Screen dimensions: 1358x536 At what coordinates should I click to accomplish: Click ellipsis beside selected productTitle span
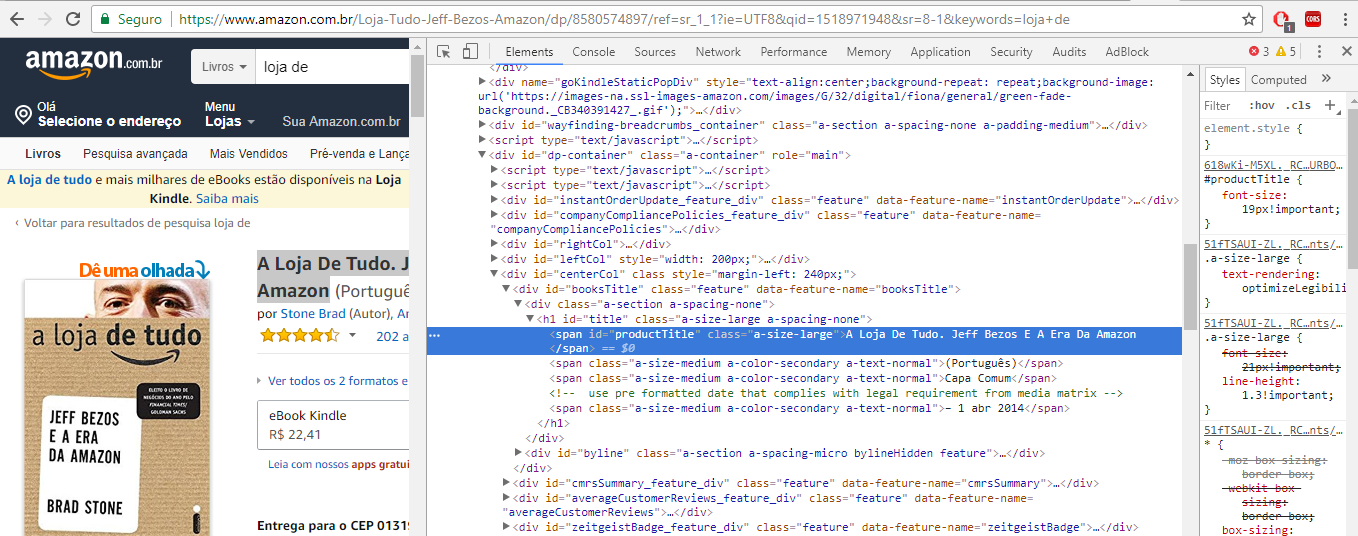point(434,335)
